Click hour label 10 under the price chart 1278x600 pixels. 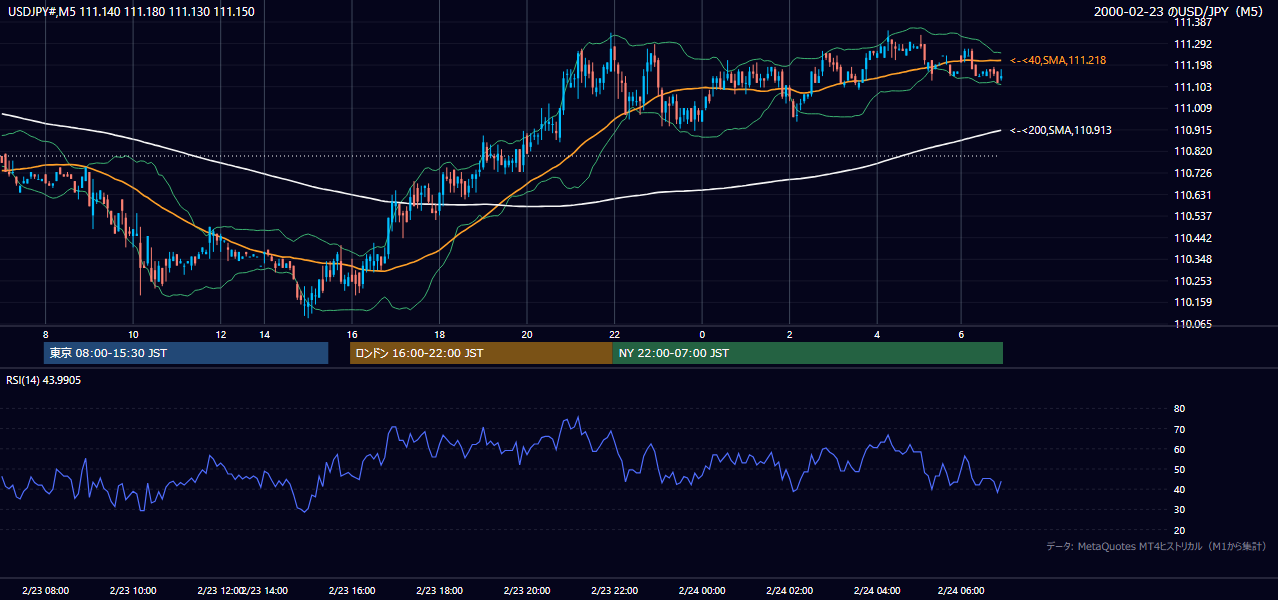coord(133,334)
